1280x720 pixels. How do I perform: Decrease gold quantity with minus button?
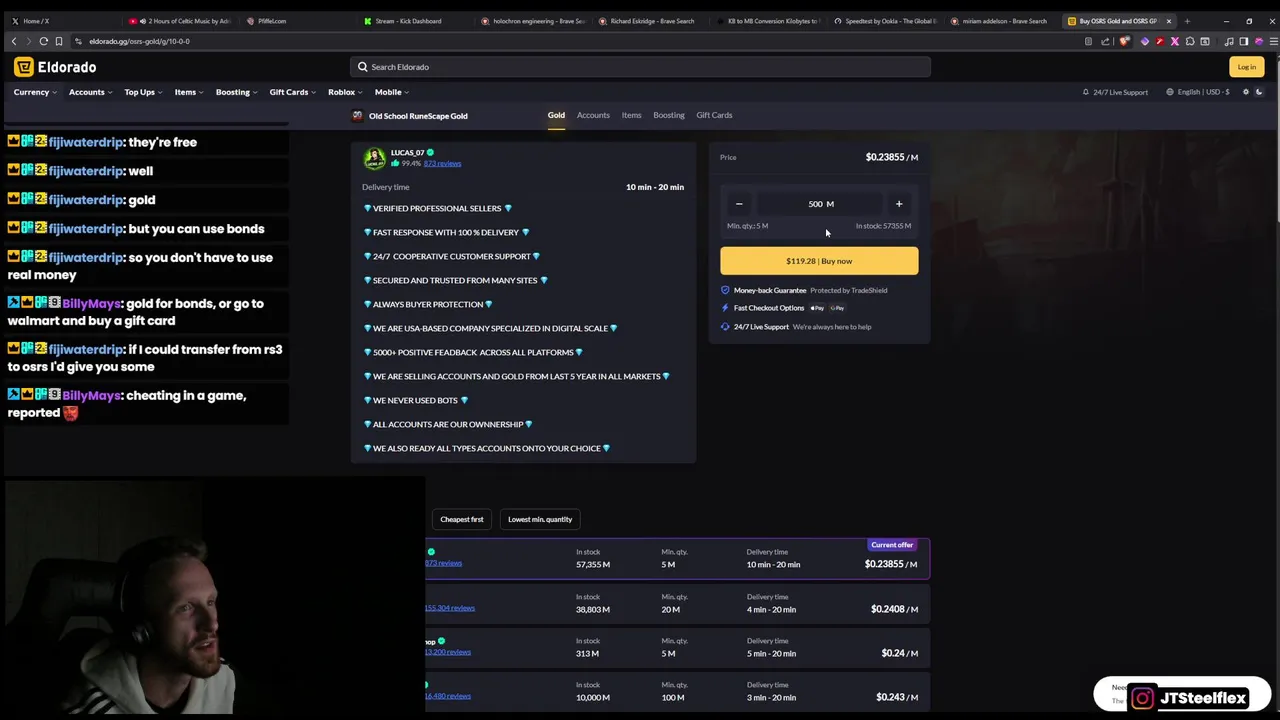[x=739, y=204]
